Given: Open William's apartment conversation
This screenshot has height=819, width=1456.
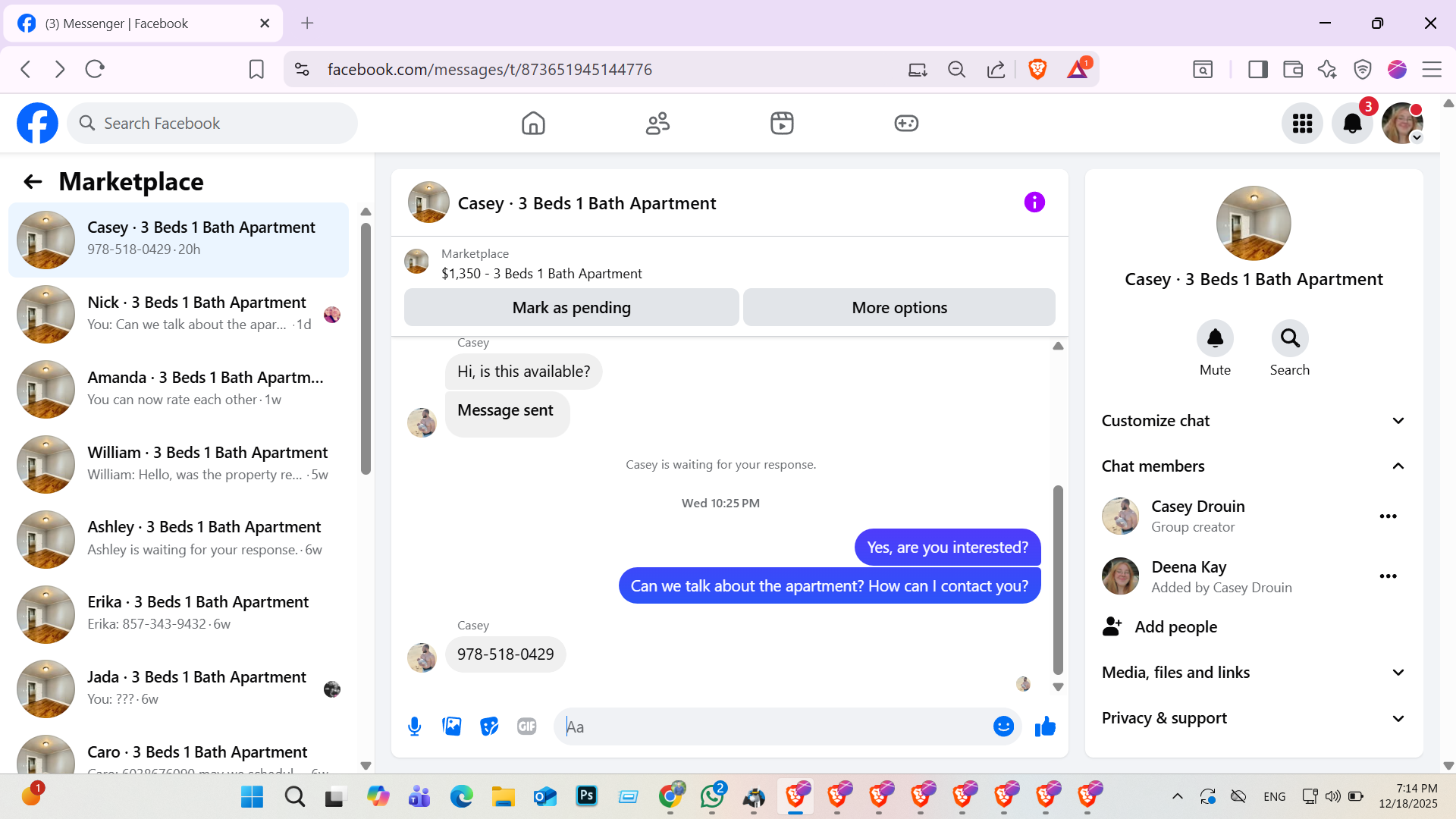Looking at the screenshot, I should 178,464.
